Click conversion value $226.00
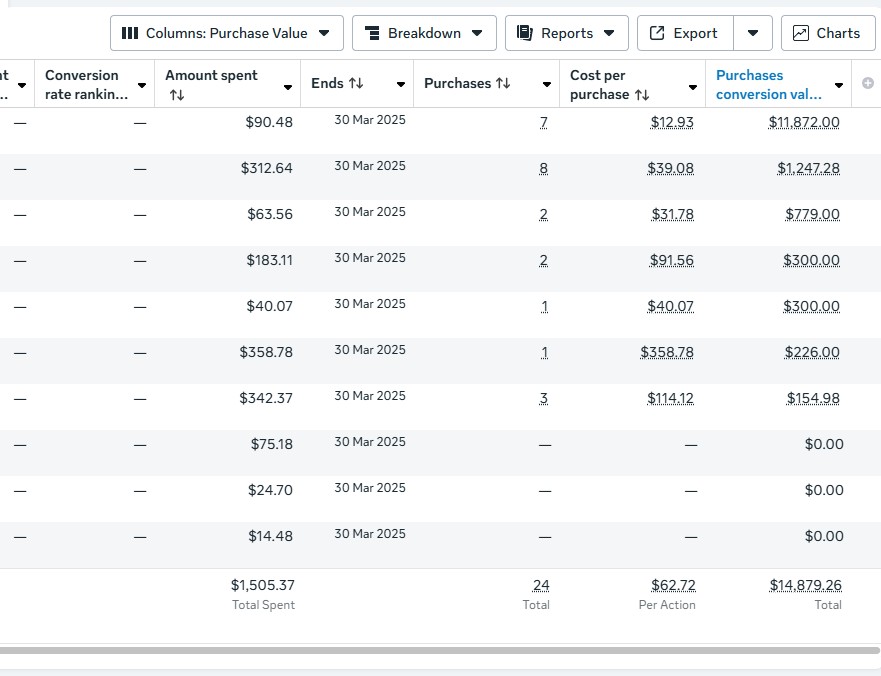The height and width of the screenshot is (676, 881). (x=812, y=353)
